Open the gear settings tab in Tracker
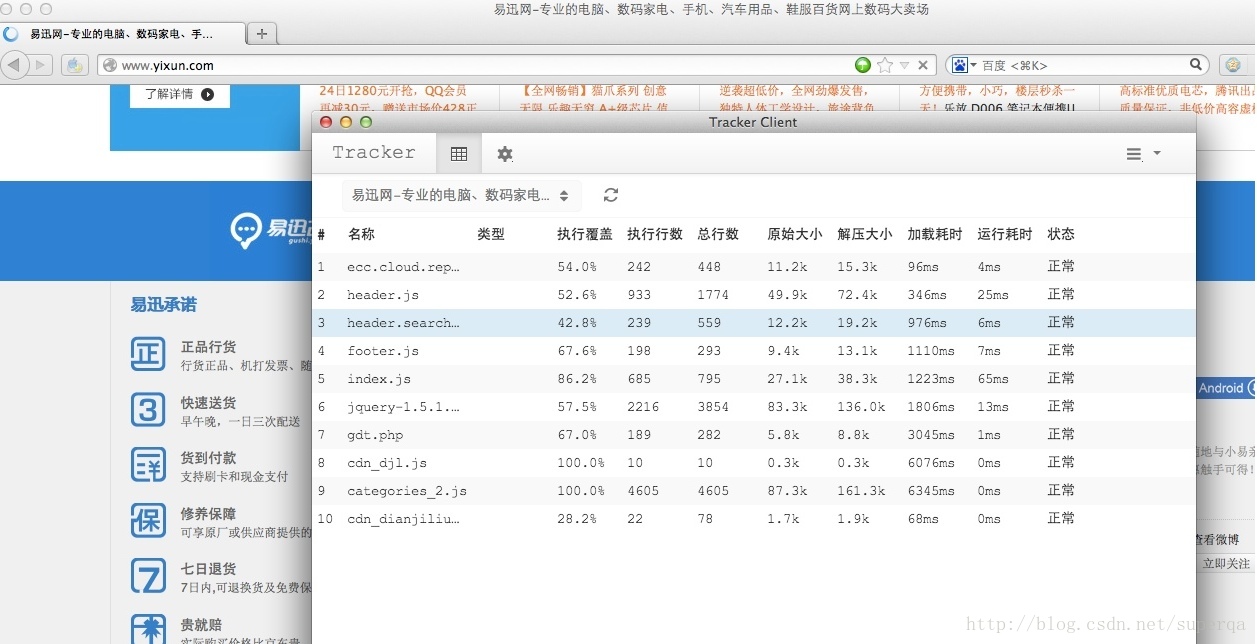 click(505, 154)
